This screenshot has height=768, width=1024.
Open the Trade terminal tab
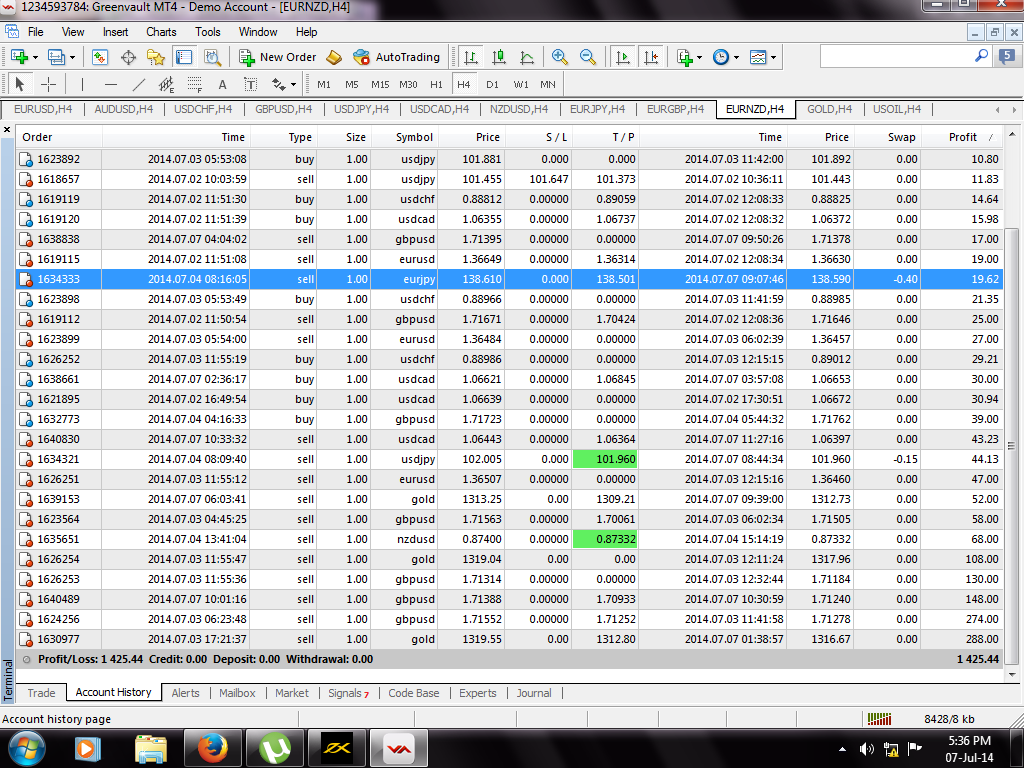point(41,693)
